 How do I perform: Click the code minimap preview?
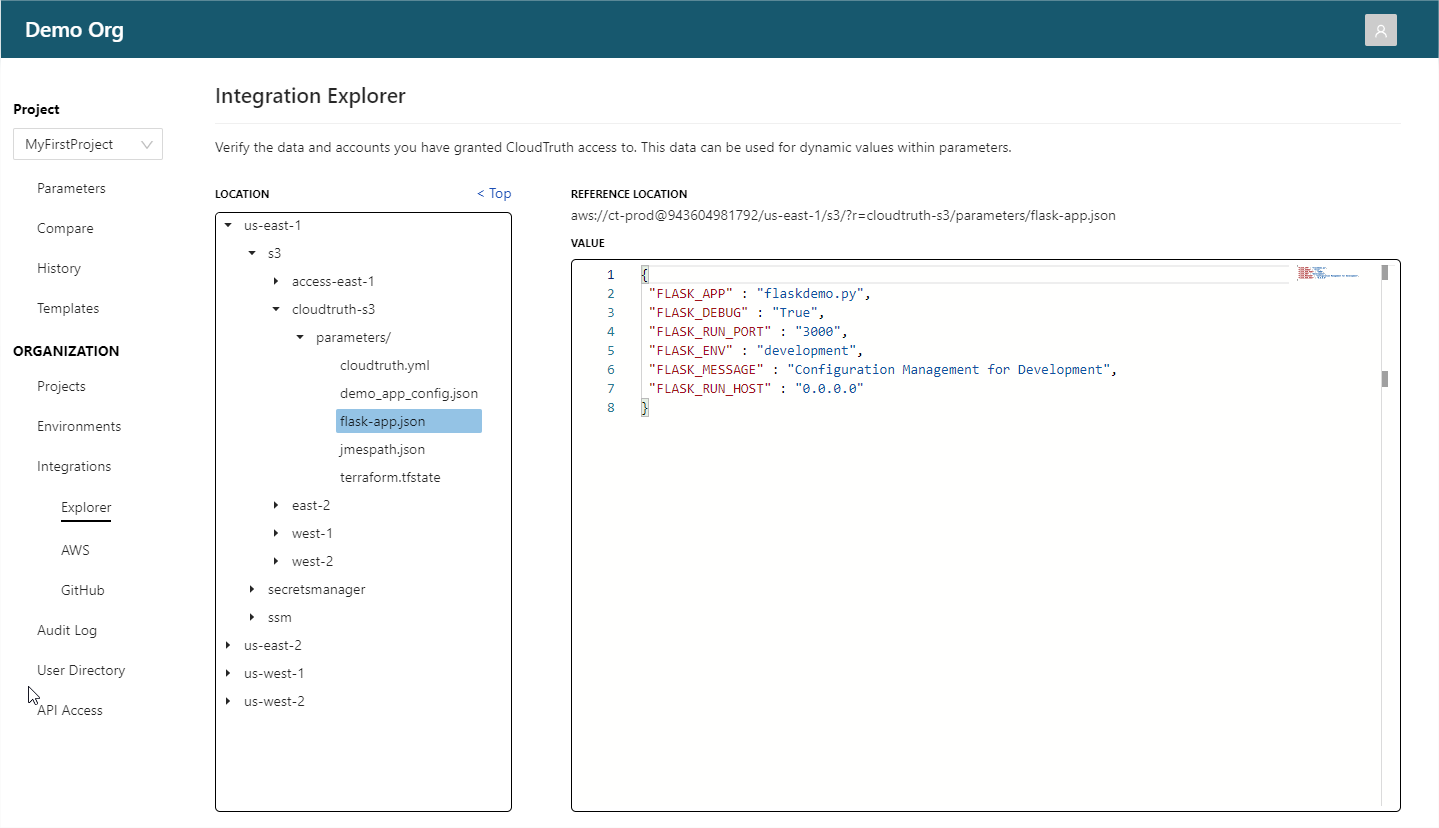(x=1328, y=273)
